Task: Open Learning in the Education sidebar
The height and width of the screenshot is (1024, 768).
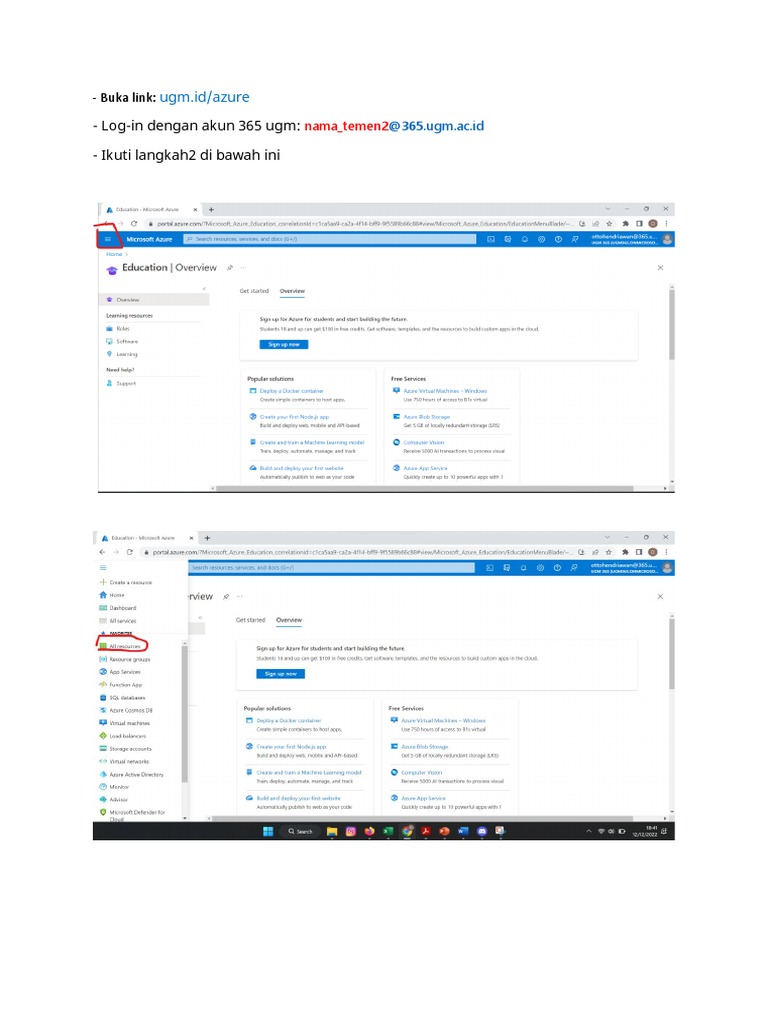Action: pyautogui.click(x=127, y=354)
